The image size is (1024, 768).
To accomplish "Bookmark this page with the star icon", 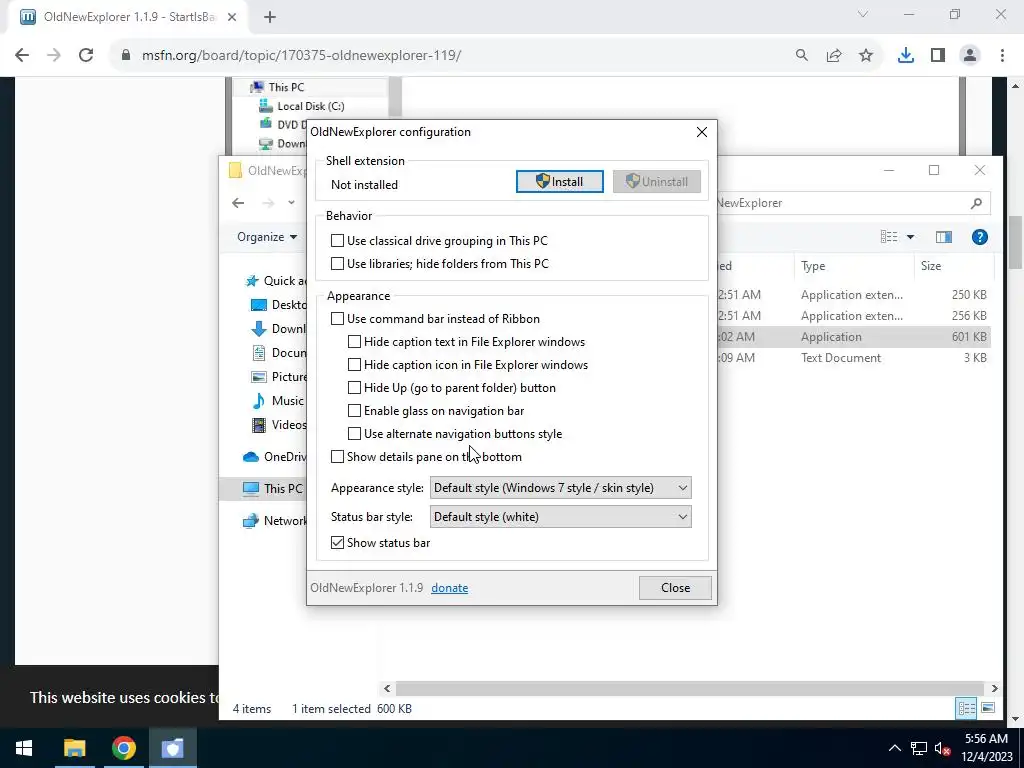I will click(866, 56).
